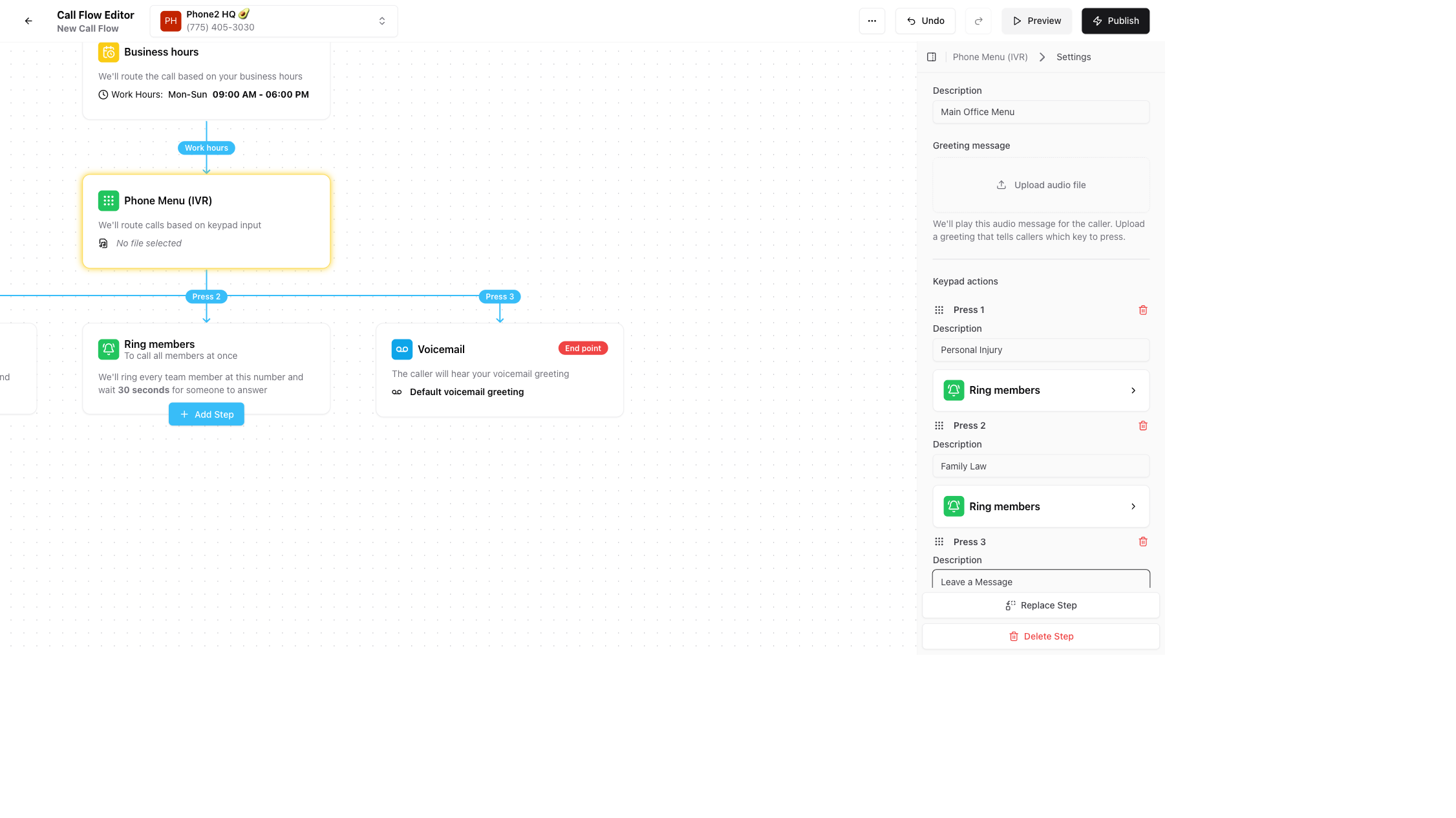Select the Settings breadcrumb
Viewport: 1456px width, 818px height.
coord(1073,57)
